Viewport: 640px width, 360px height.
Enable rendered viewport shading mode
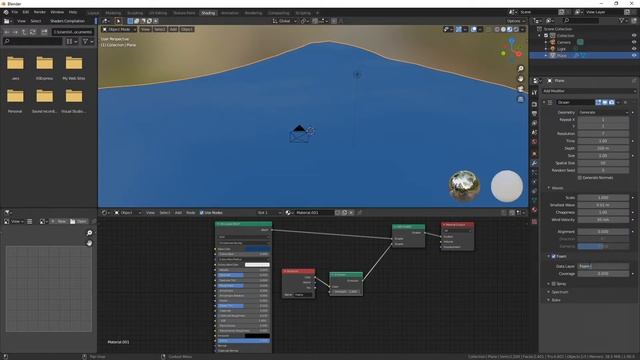coord(516,29)
